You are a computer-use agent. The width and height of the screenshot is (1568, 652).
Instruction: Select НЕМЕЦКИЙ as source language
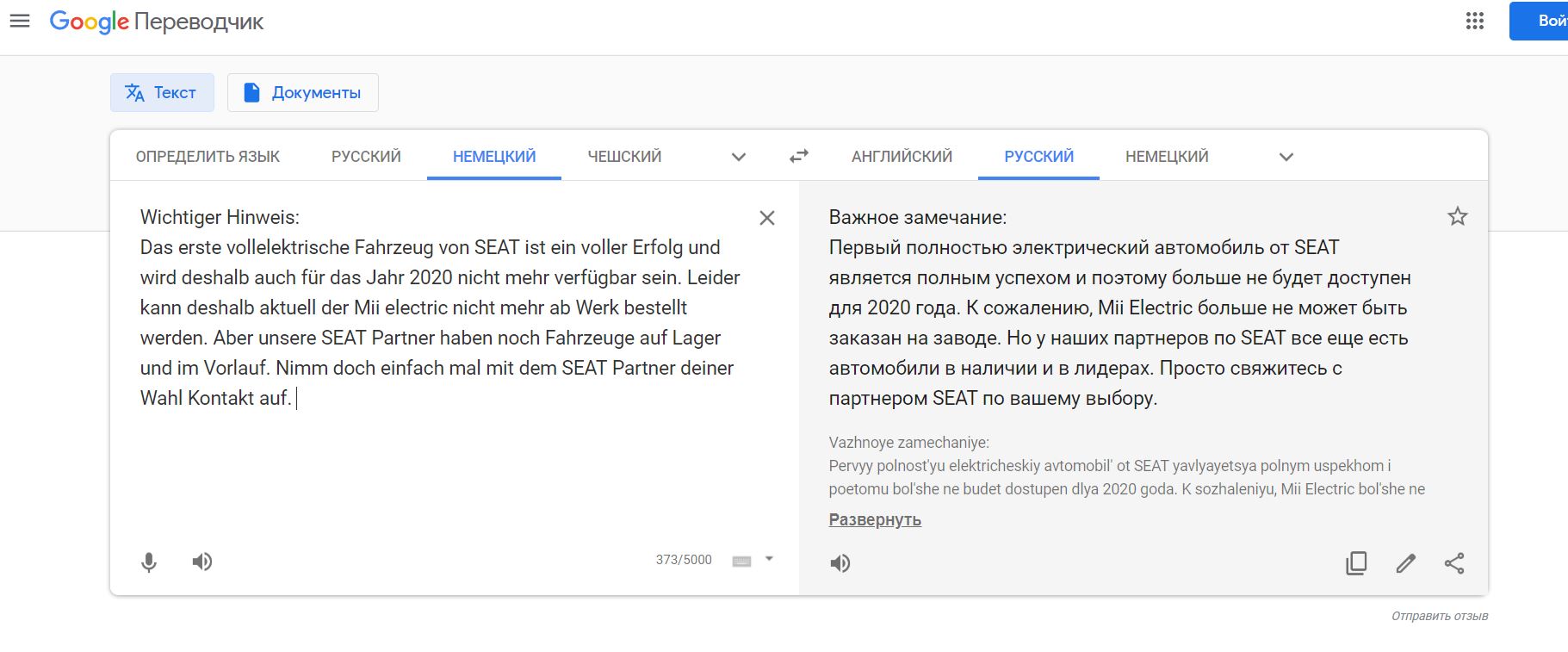(494, 156)
